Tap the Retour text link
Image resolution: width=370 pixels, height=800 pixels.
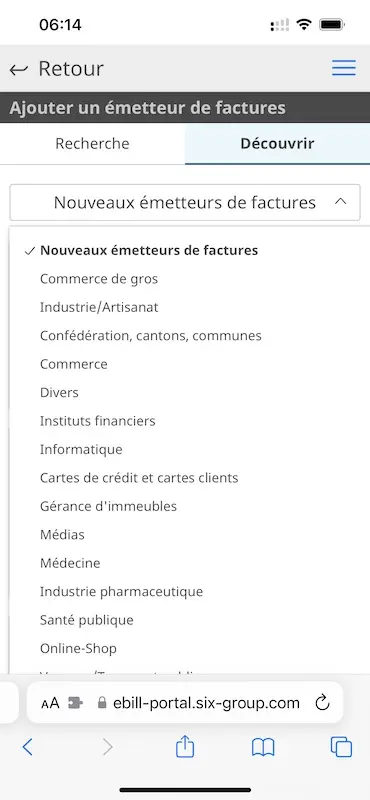(71, 68)
